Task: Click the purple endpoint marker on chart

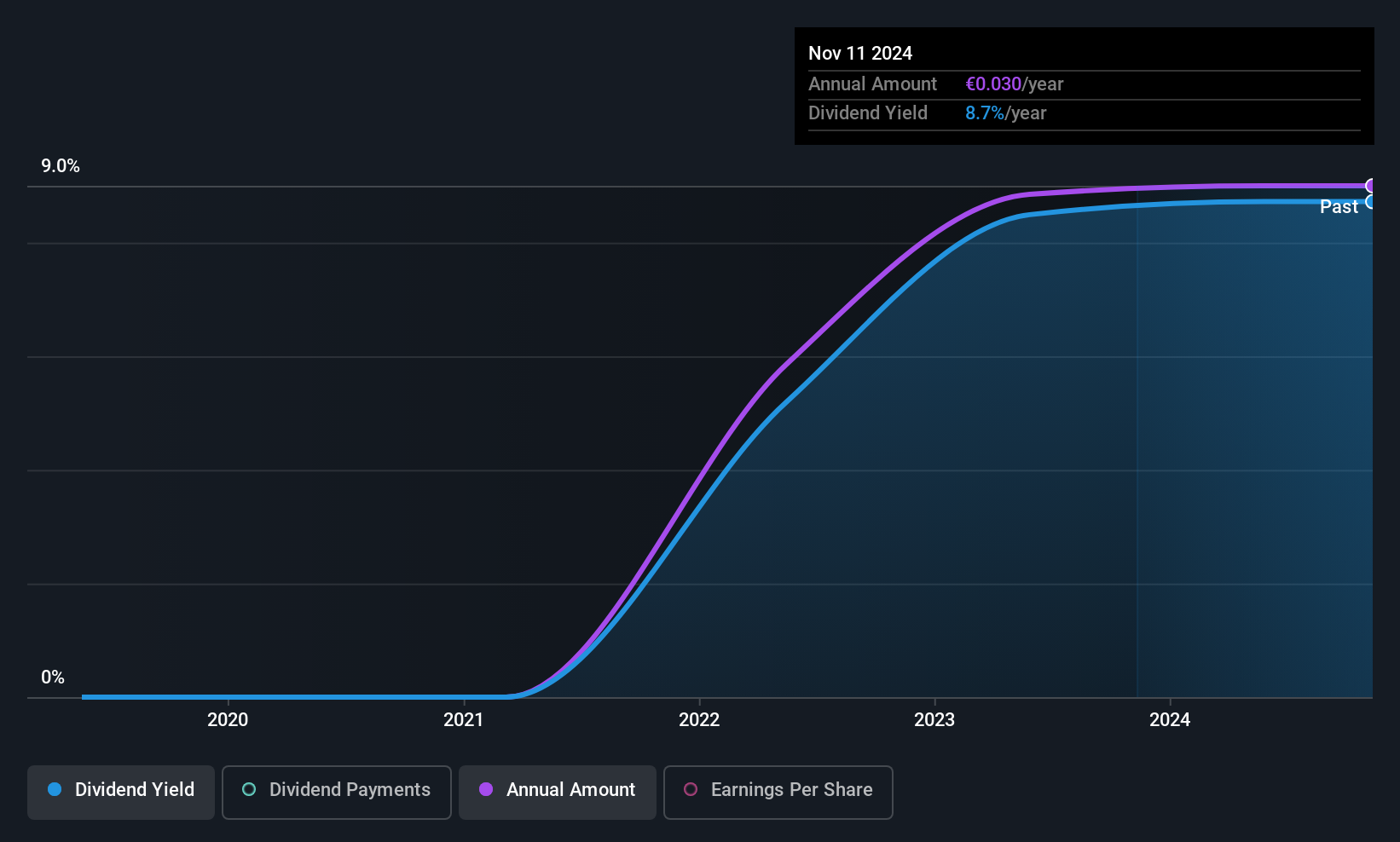Action: (1371, 186)
